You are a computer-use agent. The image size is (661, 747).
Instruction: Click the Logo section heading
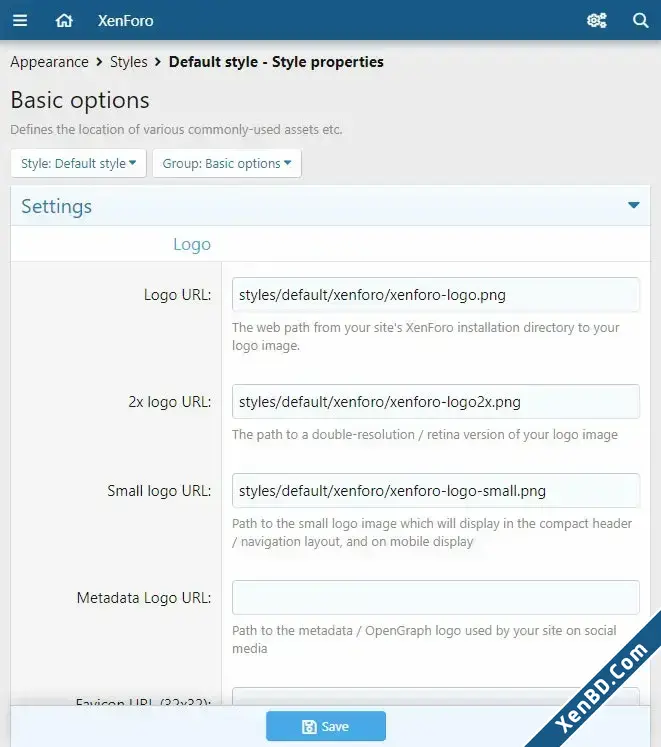point(192,244)
